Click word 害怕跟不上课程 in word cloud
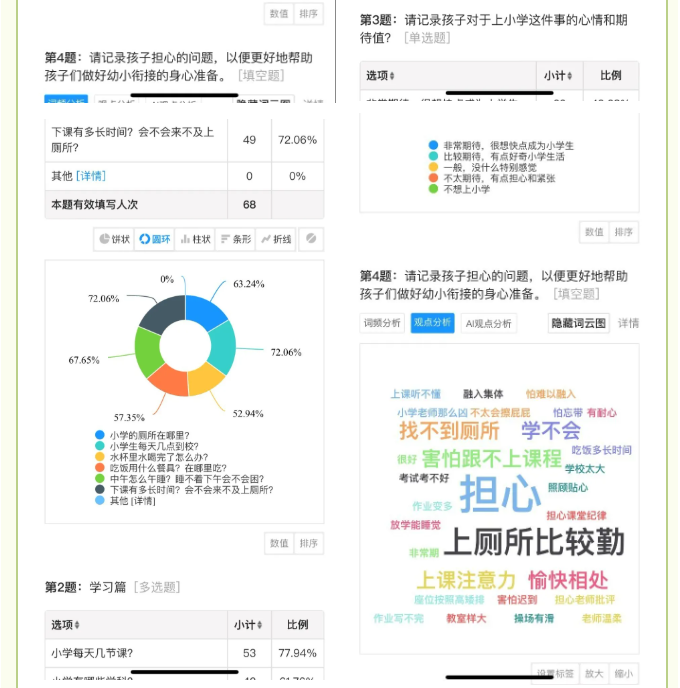The width and height of the screenshot is (680, 688). pos(491,459)
